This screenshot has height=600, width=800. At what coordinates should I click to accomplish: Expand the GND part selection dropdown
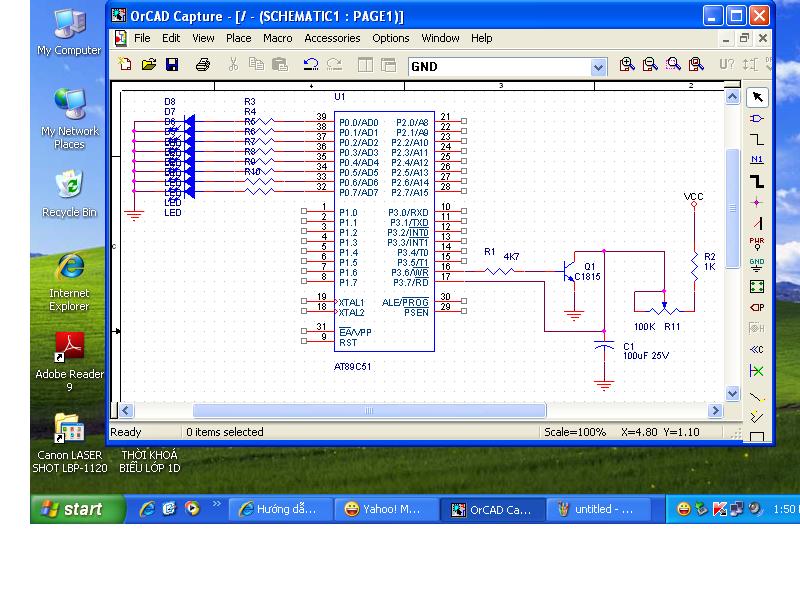click(x=599, y=67)
